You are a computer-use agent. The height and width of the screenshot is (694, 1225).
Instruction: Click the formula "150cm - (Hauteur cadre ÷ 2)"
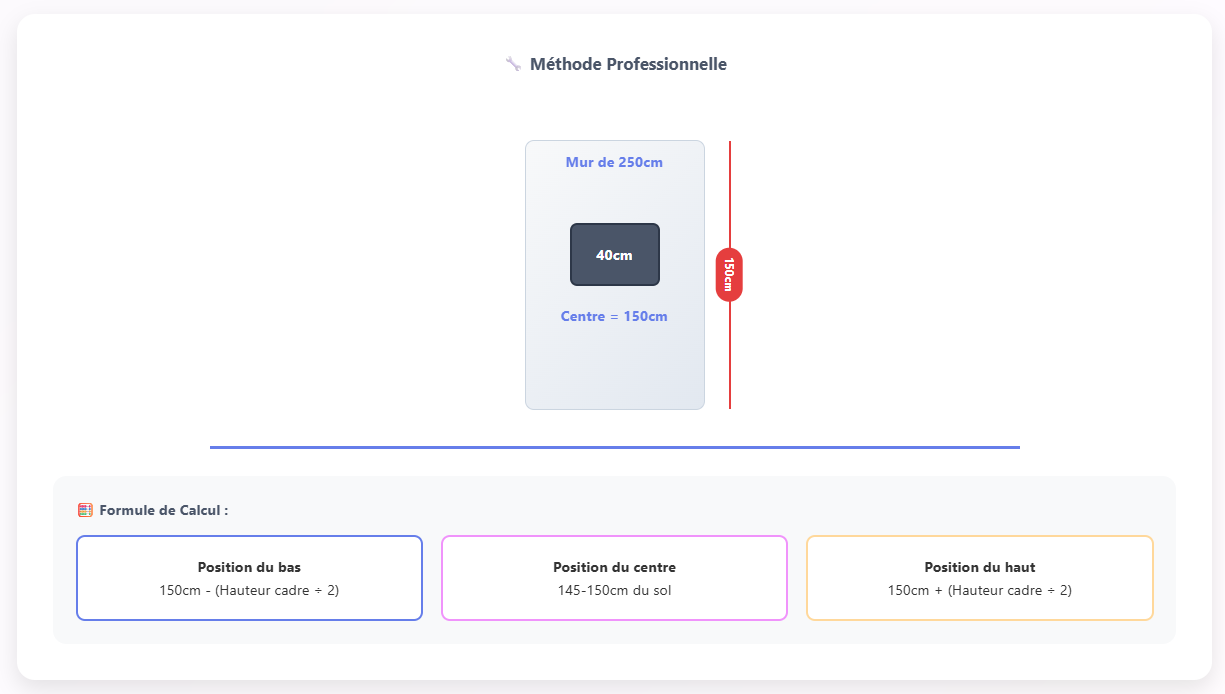point(249,590)
